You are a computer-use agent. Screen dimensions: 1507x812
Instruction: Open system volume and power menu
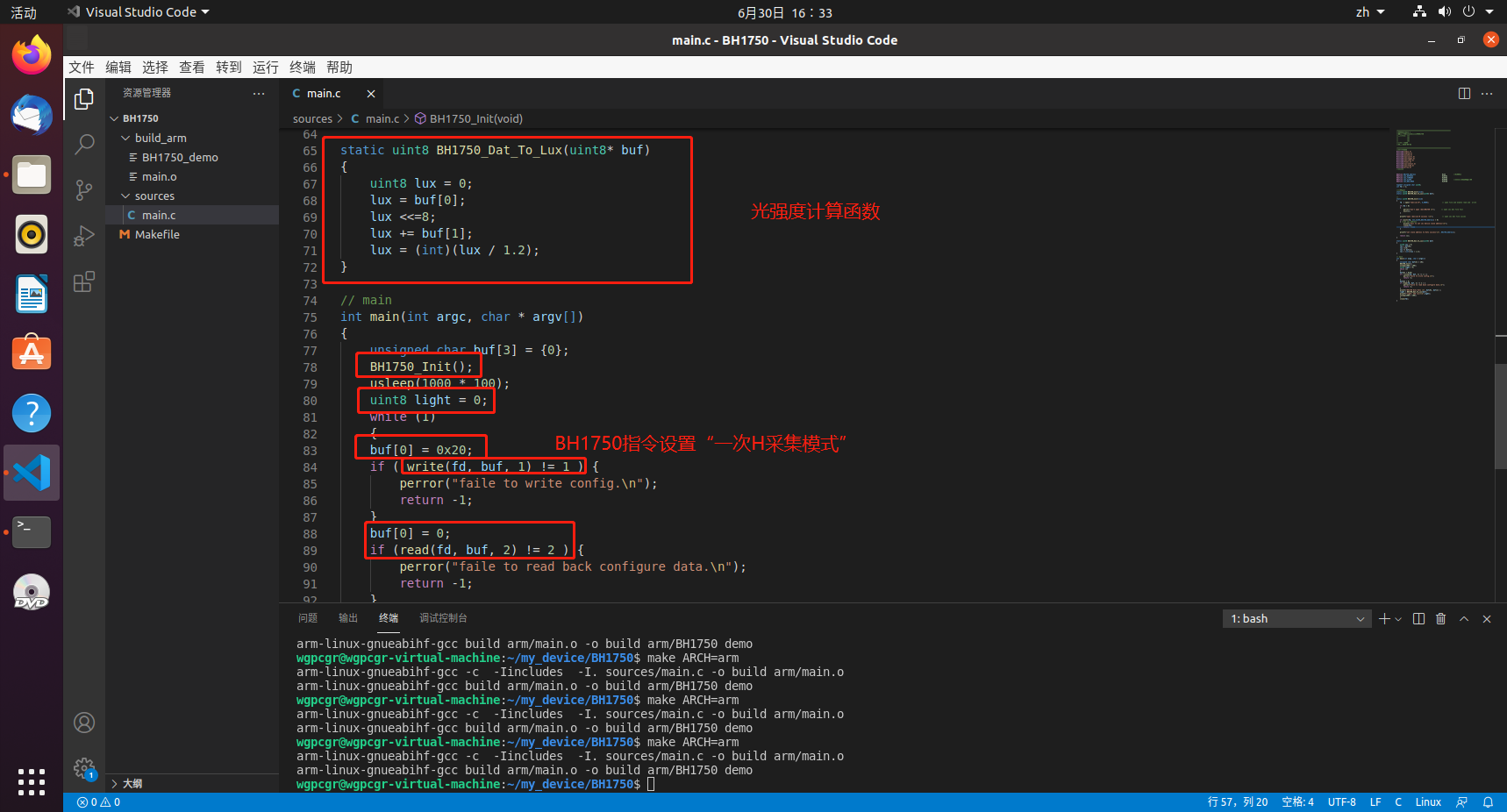pos(1453,12)
